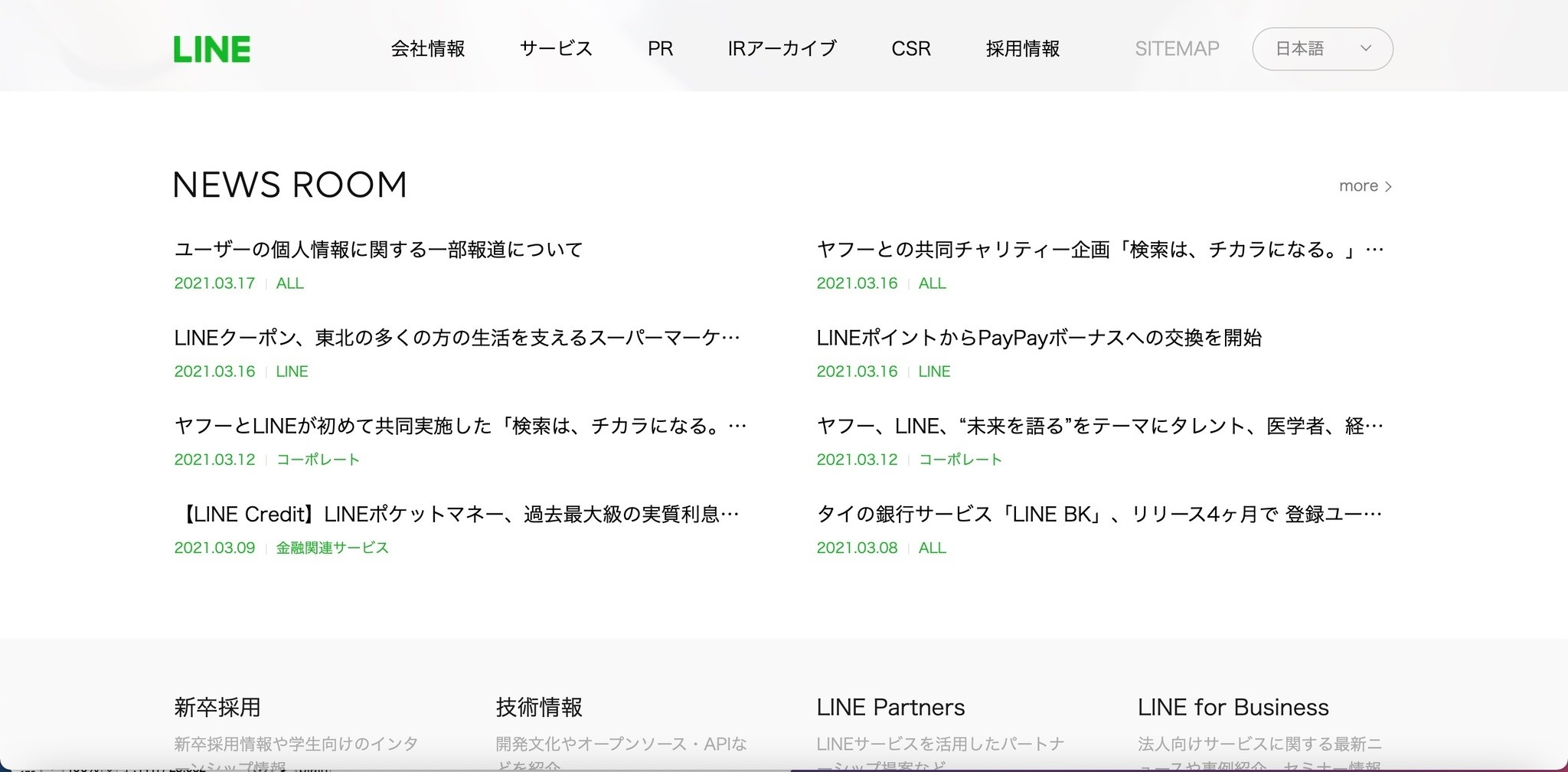Click the green LINE logo
Image resolution: width=1568 pixels, height=772 pixels.
tap(211, 49)
